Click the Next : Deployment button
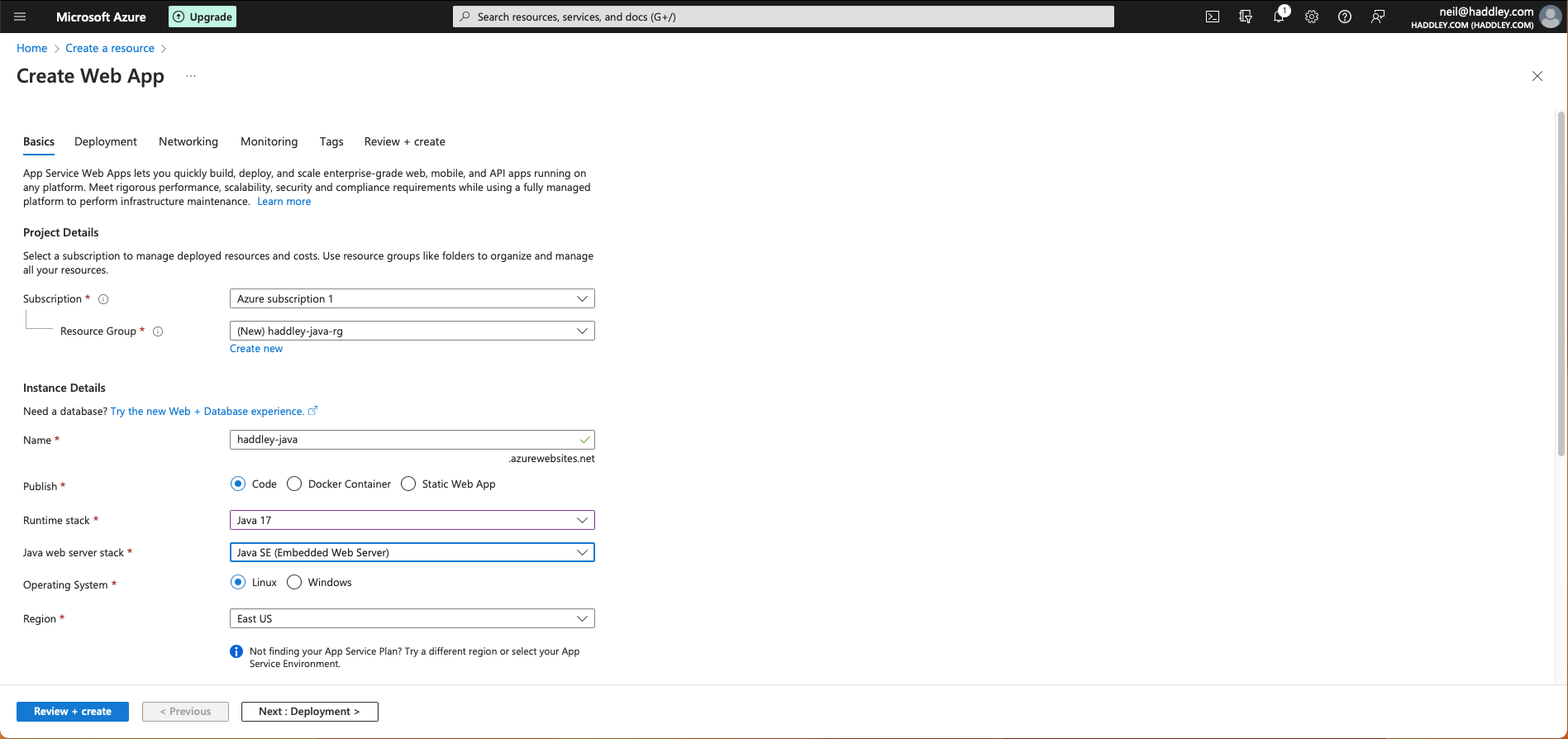This screenshot has width=1568, height=739. [x=310, y=712]
